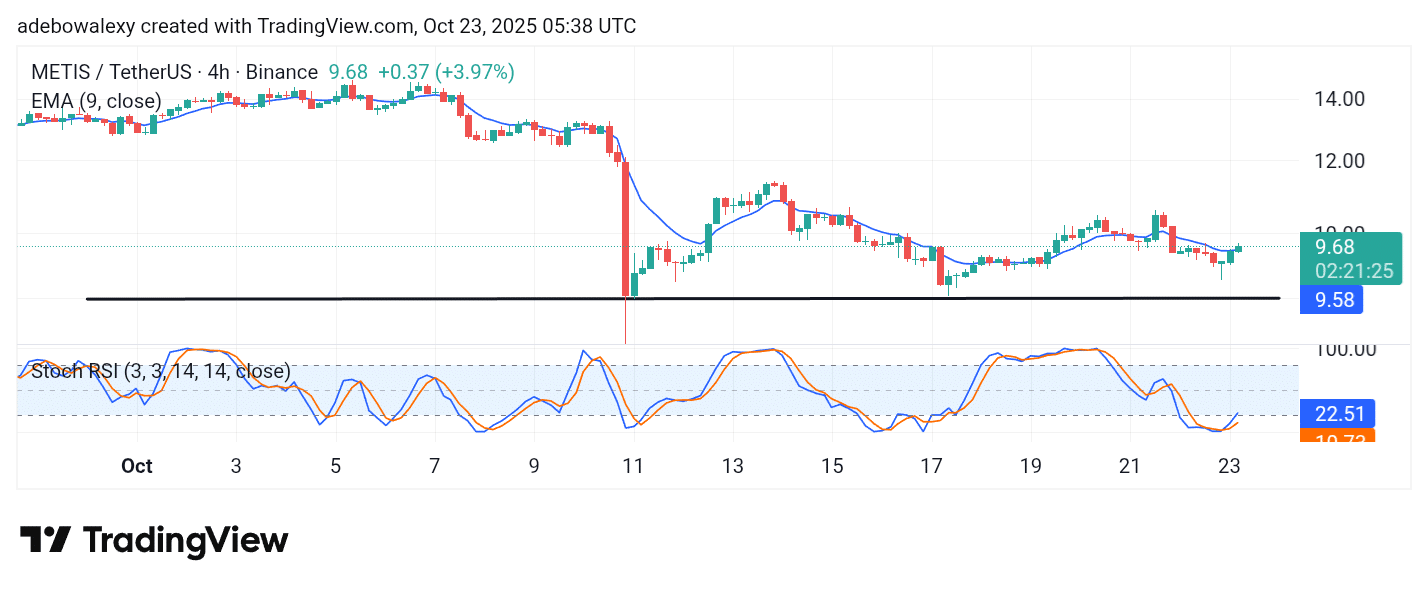Select the black horizontal support line

pyautogui.click(x=400, y=299)
